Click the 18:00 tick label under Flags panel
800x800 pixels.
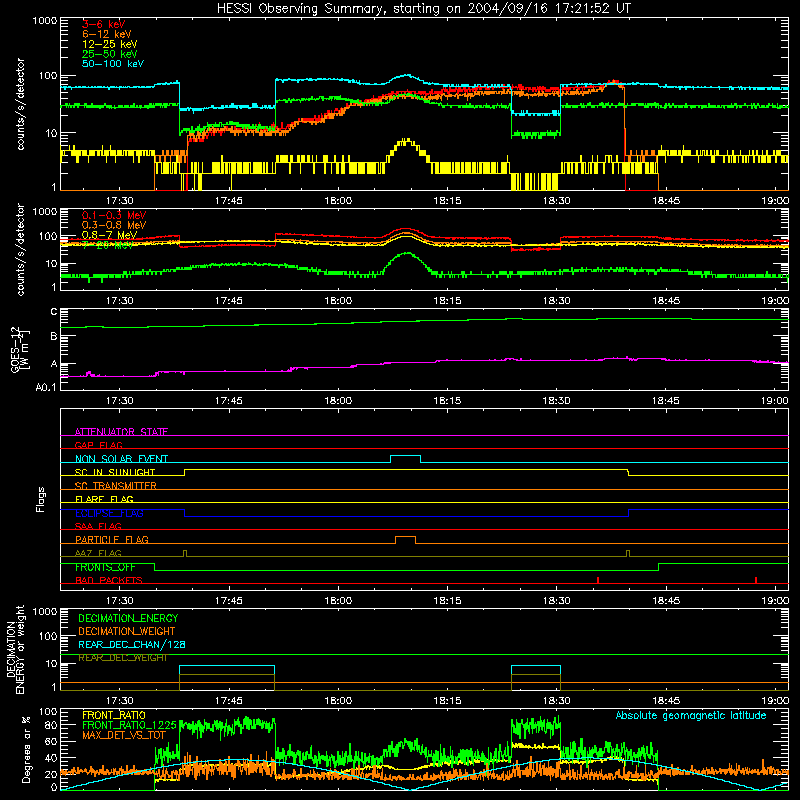pos(338,601)
